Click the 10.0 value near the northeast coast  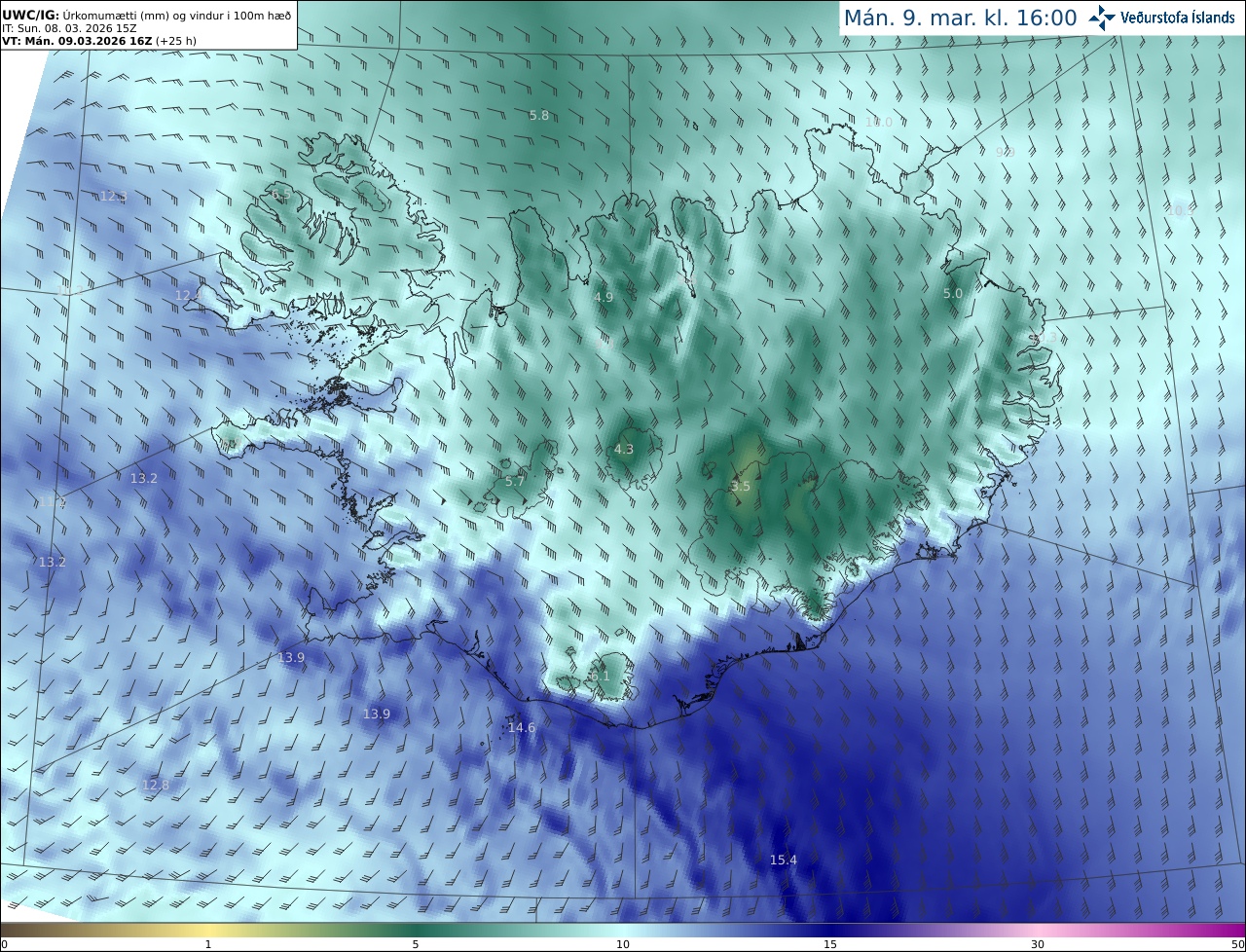[x=879, y=122]
